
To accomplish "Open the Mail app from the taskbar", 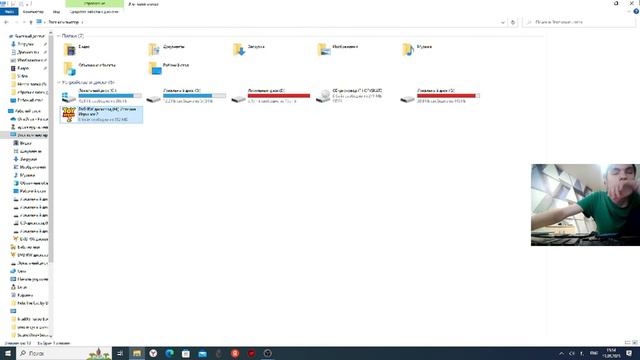I will click(x=202, y=353).
